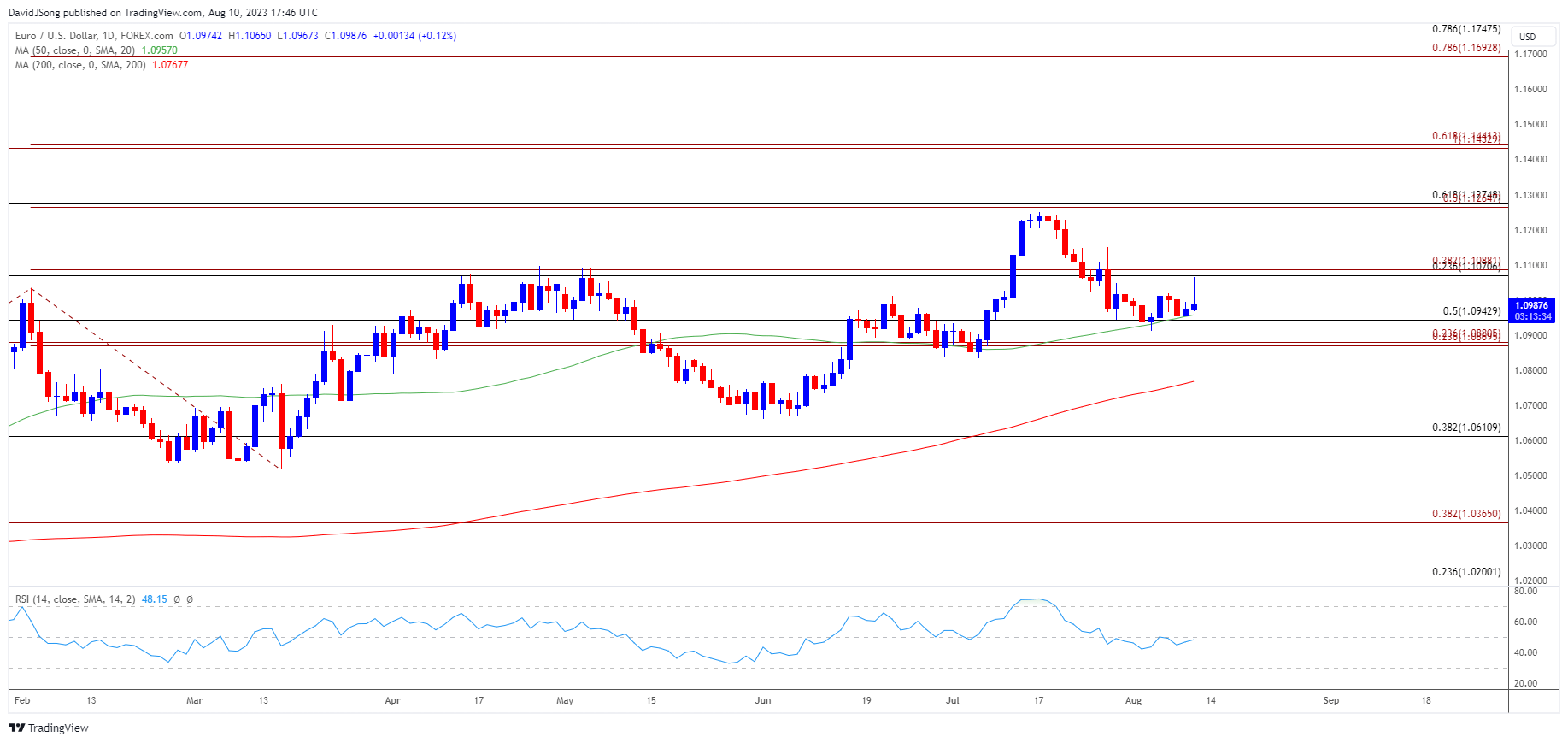1568x743 pixels.
Task: Click the Feb date axis label
Action: point(22,700)
